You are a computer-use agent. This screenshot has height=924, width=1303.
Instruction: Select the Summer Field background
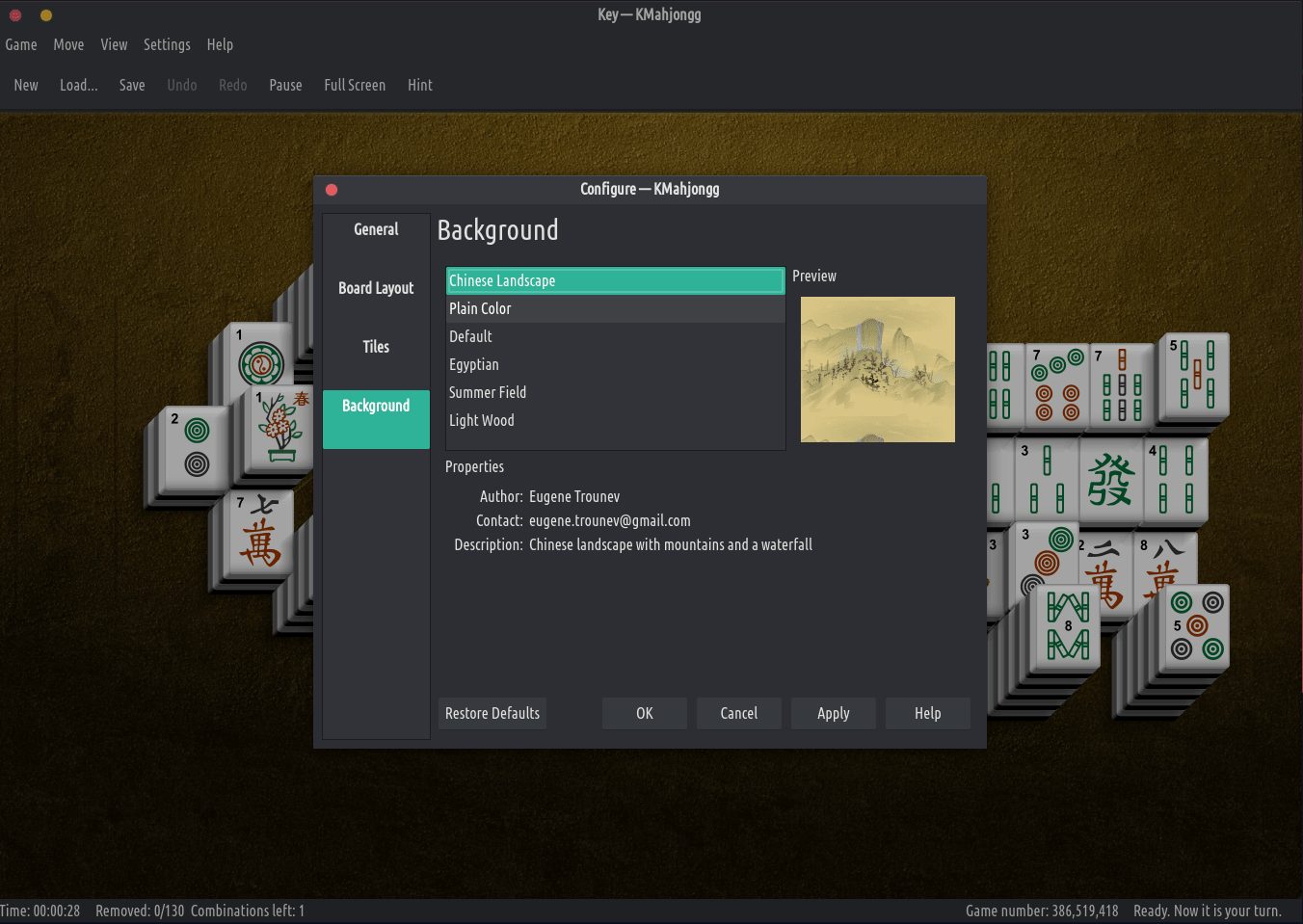pos(488,392)
